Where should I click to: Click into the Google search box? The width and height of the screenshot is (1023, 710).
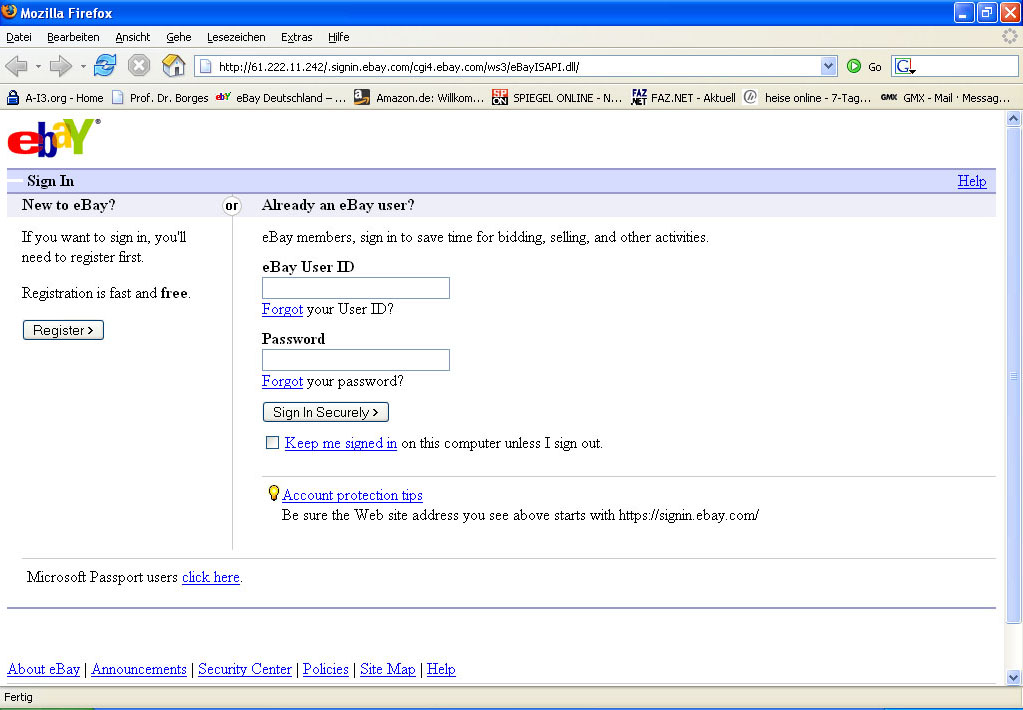pos(968,66)
